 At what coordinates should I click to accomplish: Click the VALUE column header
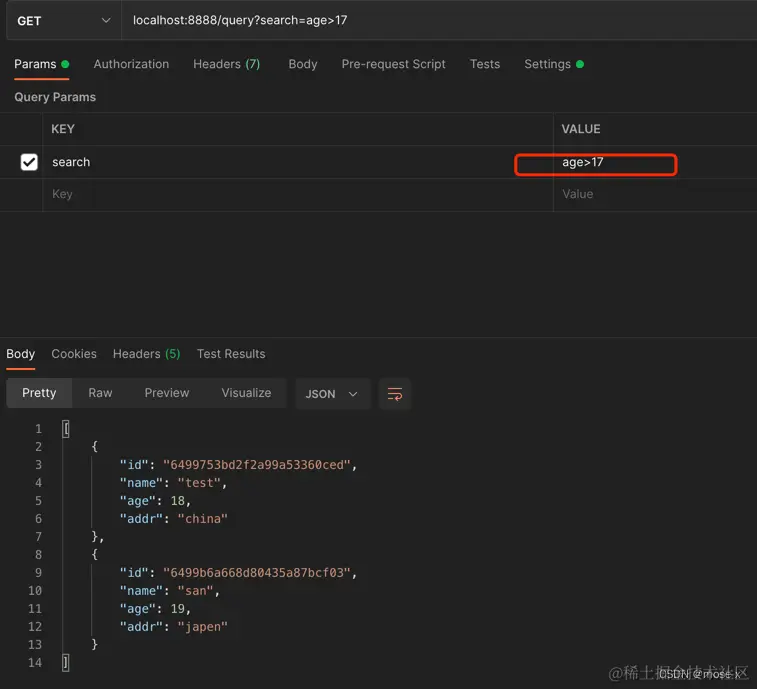(581, 129)
